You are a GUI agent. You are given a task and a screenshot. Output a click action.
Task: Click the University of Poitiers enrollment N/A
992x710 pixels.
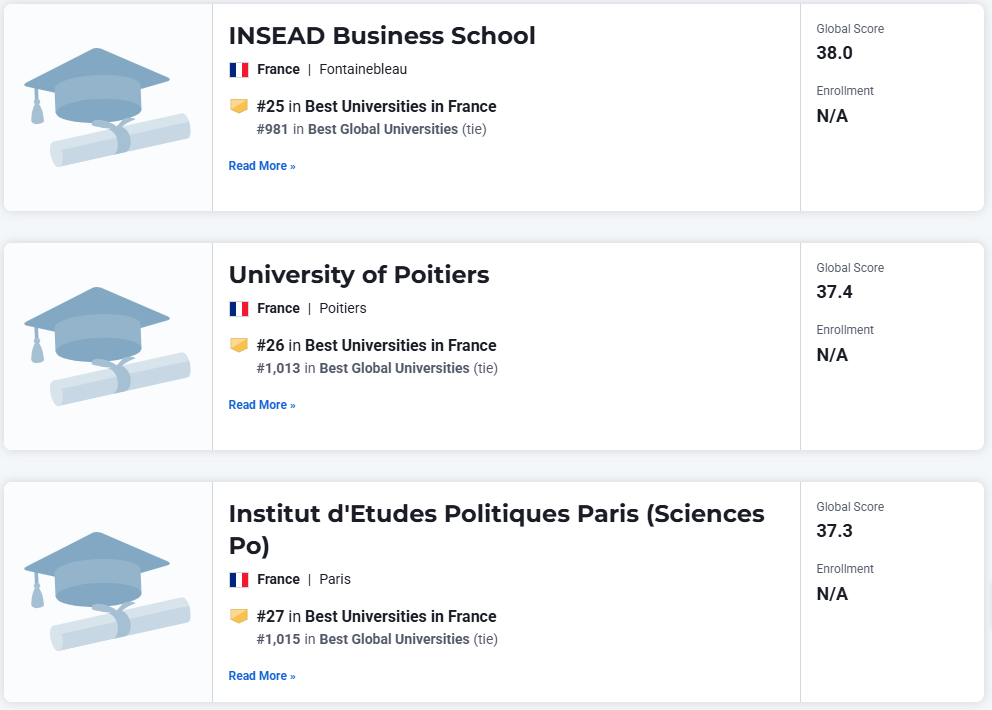pyautogui.click(x=833, y=356)
